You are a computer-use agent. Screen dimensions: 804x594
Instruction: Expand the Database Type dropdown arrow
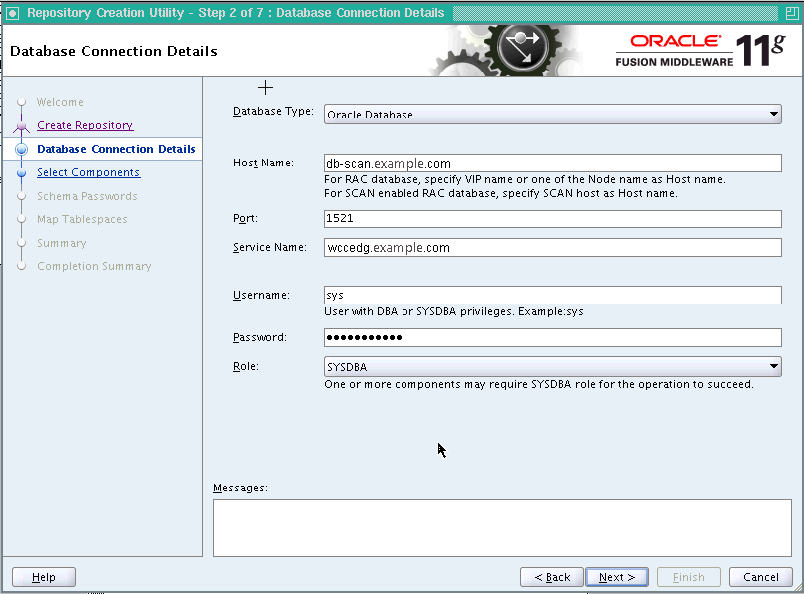point(773,114)
